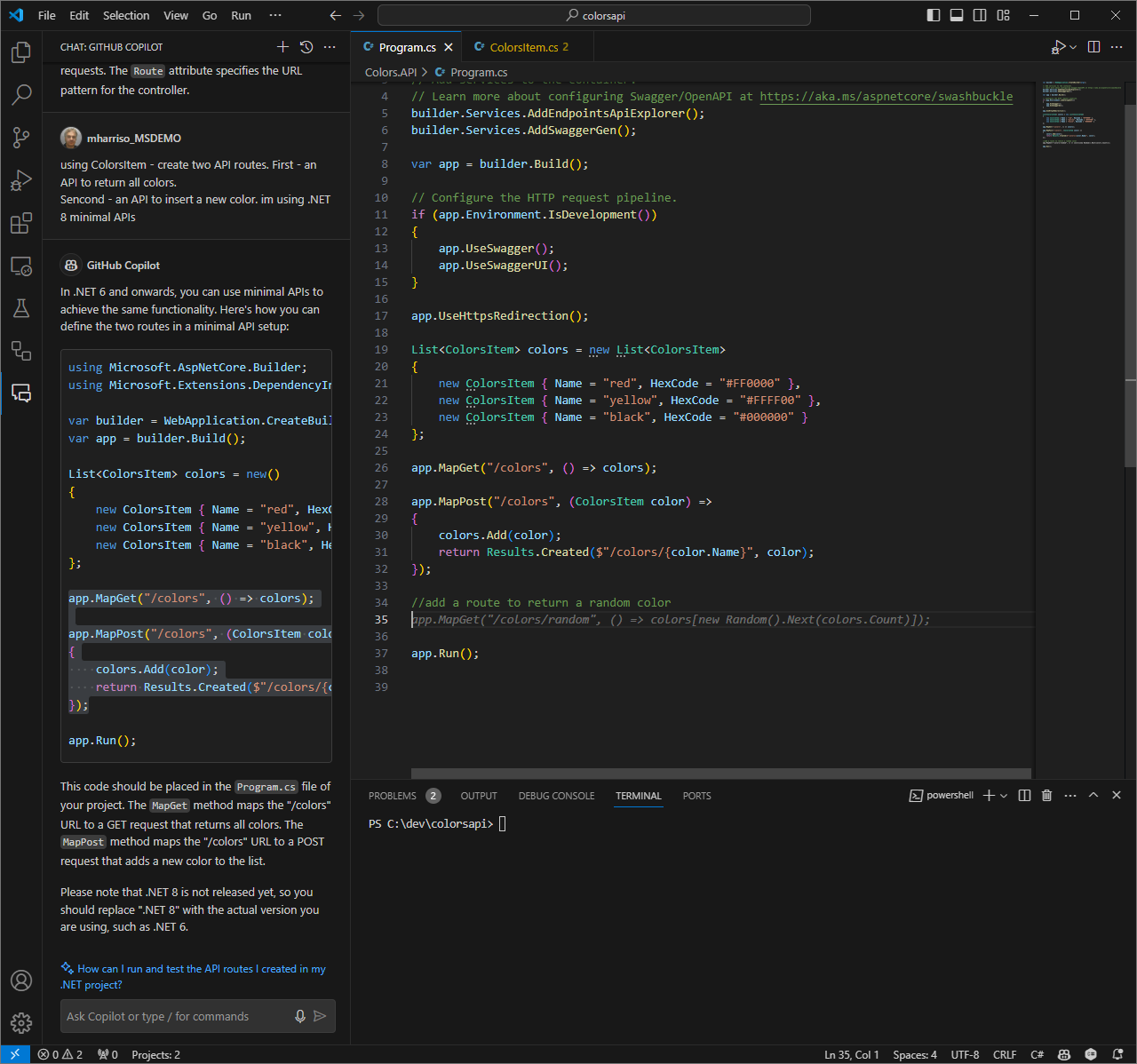Open Source Control view
The height and width of the screenshot is (1064, 1137).
pyautogui.click(x=21, y=137)
